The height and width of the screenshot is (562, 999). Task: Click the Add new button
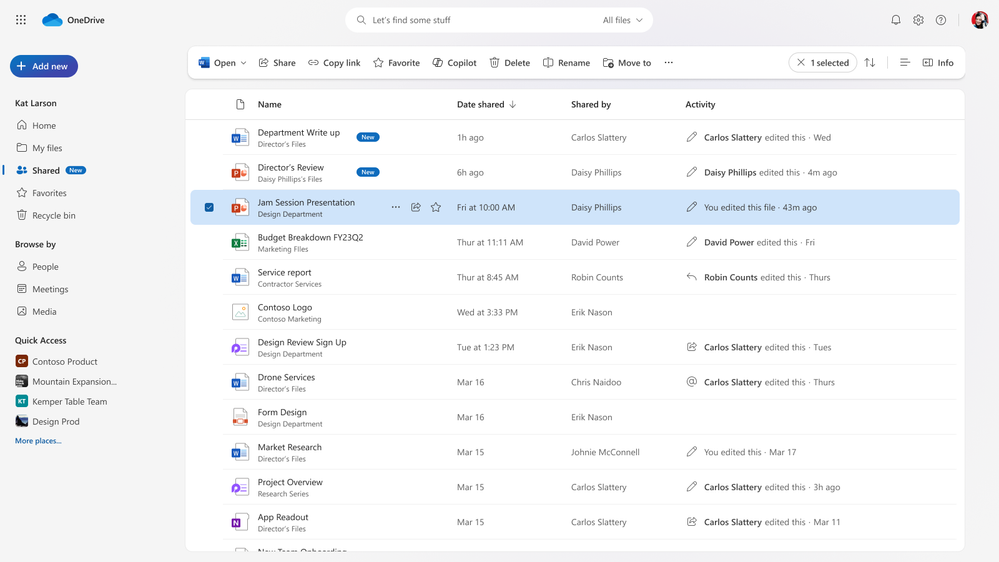click(x=44, y=66)
